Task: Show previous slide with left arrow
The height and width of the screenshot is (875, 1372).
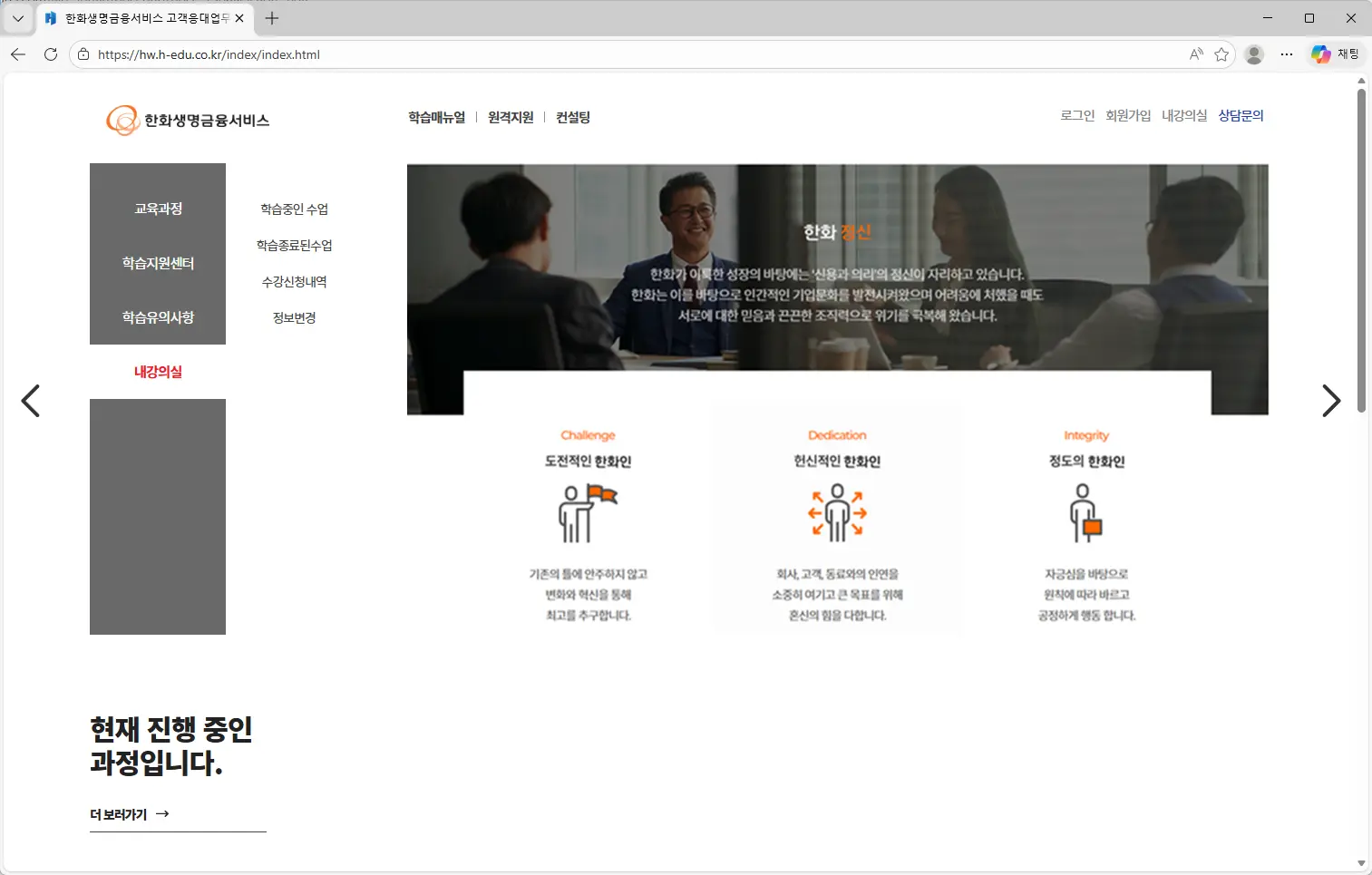Action: [31, 401]
